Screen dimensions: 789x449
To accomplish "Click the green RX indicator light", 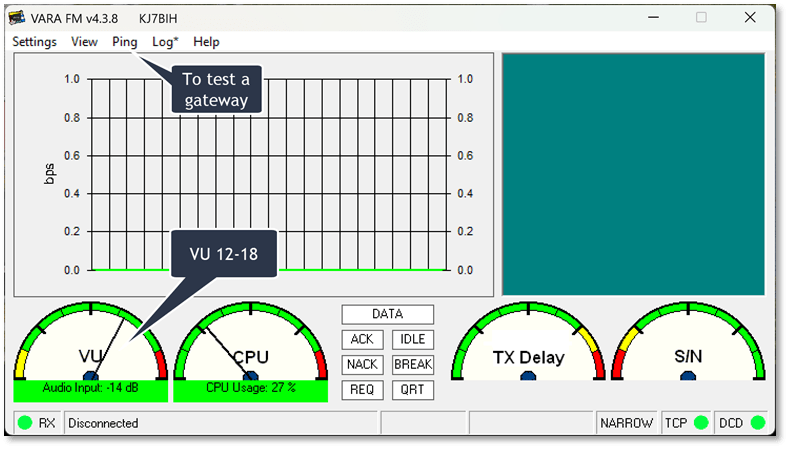I will pos(25,423).
